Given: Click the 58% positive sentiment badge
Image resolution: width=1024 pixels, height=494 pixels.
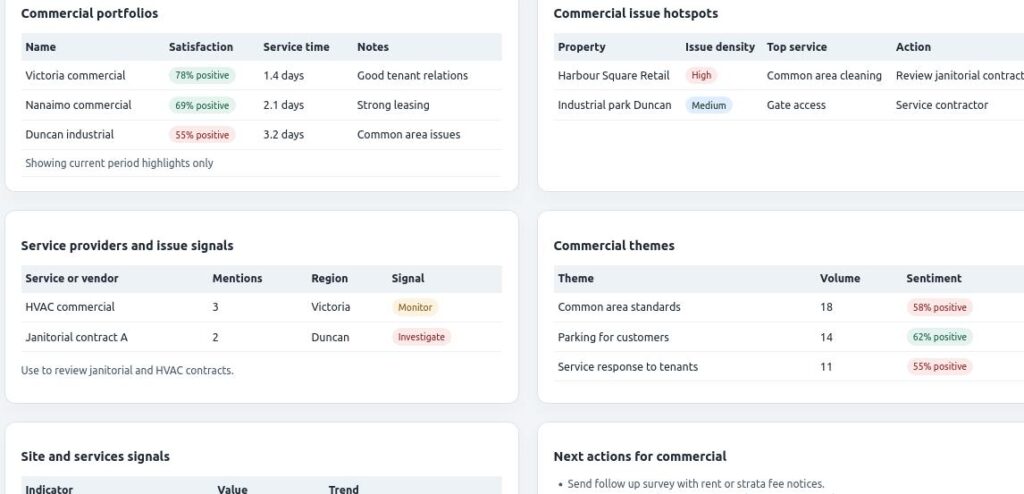Looking at the screenshot, I should coord(939,308).
